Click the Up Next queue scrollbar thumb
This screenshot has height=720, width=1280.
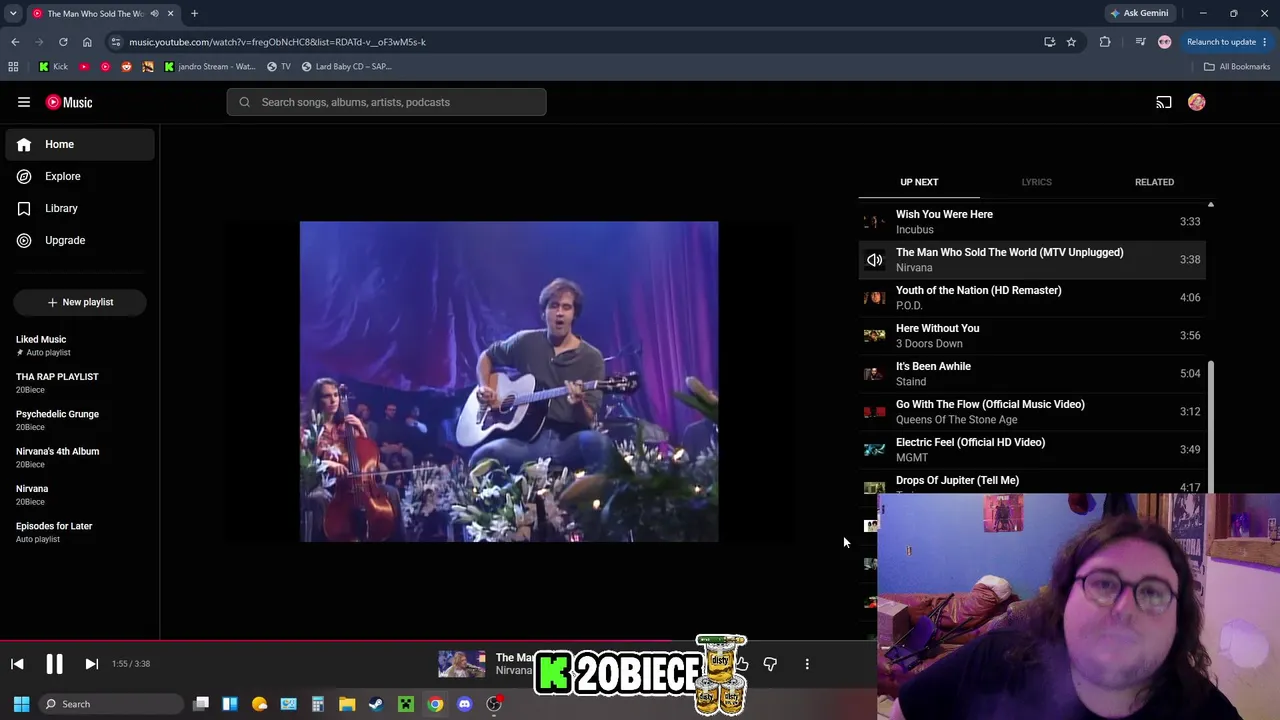pyautogui.click(x=1210, y=428)
